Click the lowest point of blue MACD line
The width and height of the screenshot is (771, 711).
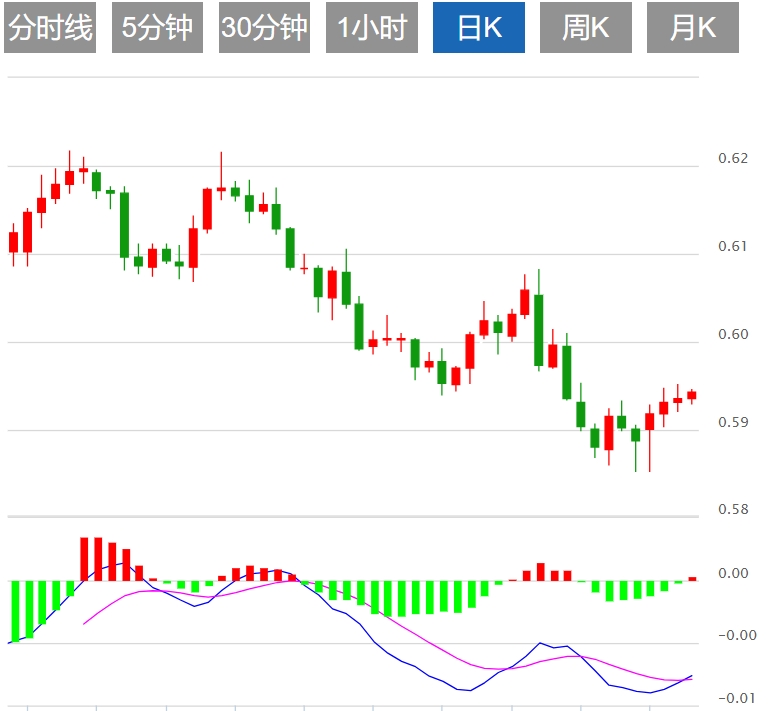click(650, 693)
